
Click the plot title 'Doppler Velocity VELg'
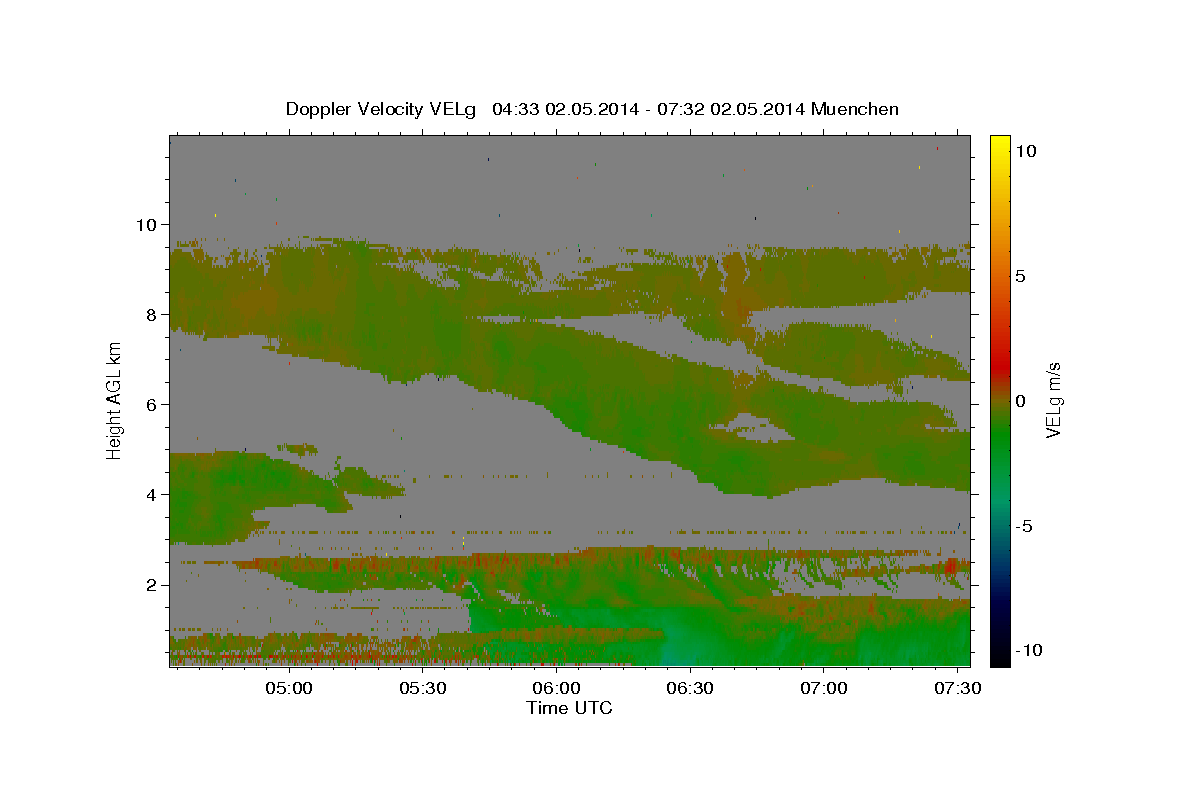click(383, 109)
